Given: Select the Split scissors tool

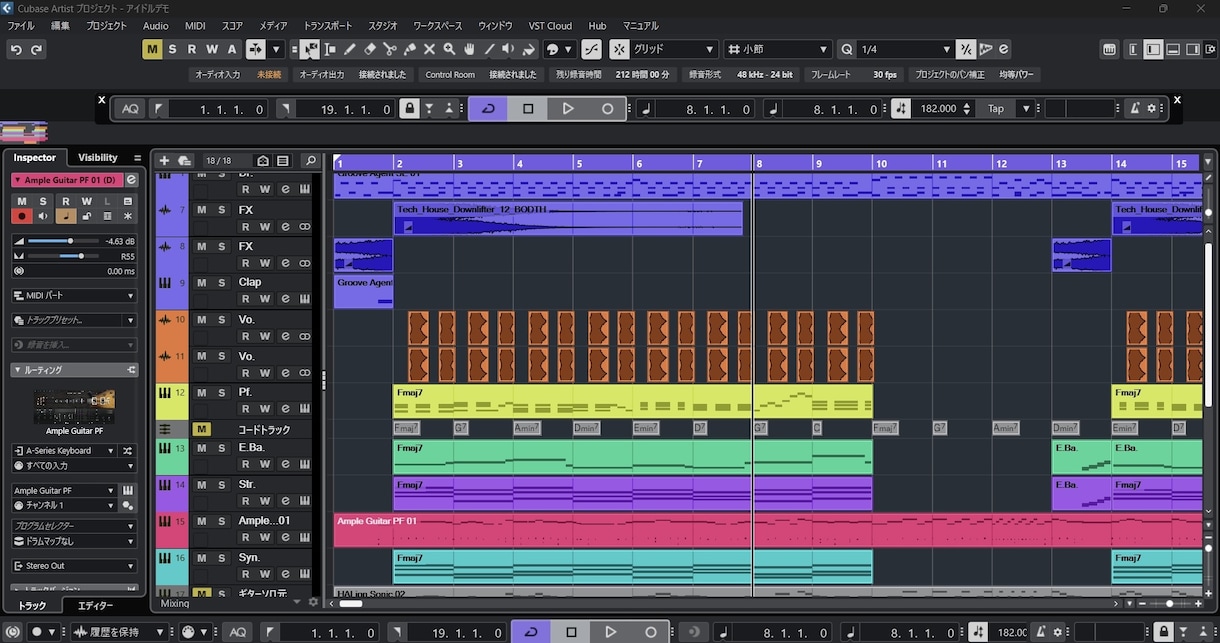Looking at the screenshot, I should [390, 49].
